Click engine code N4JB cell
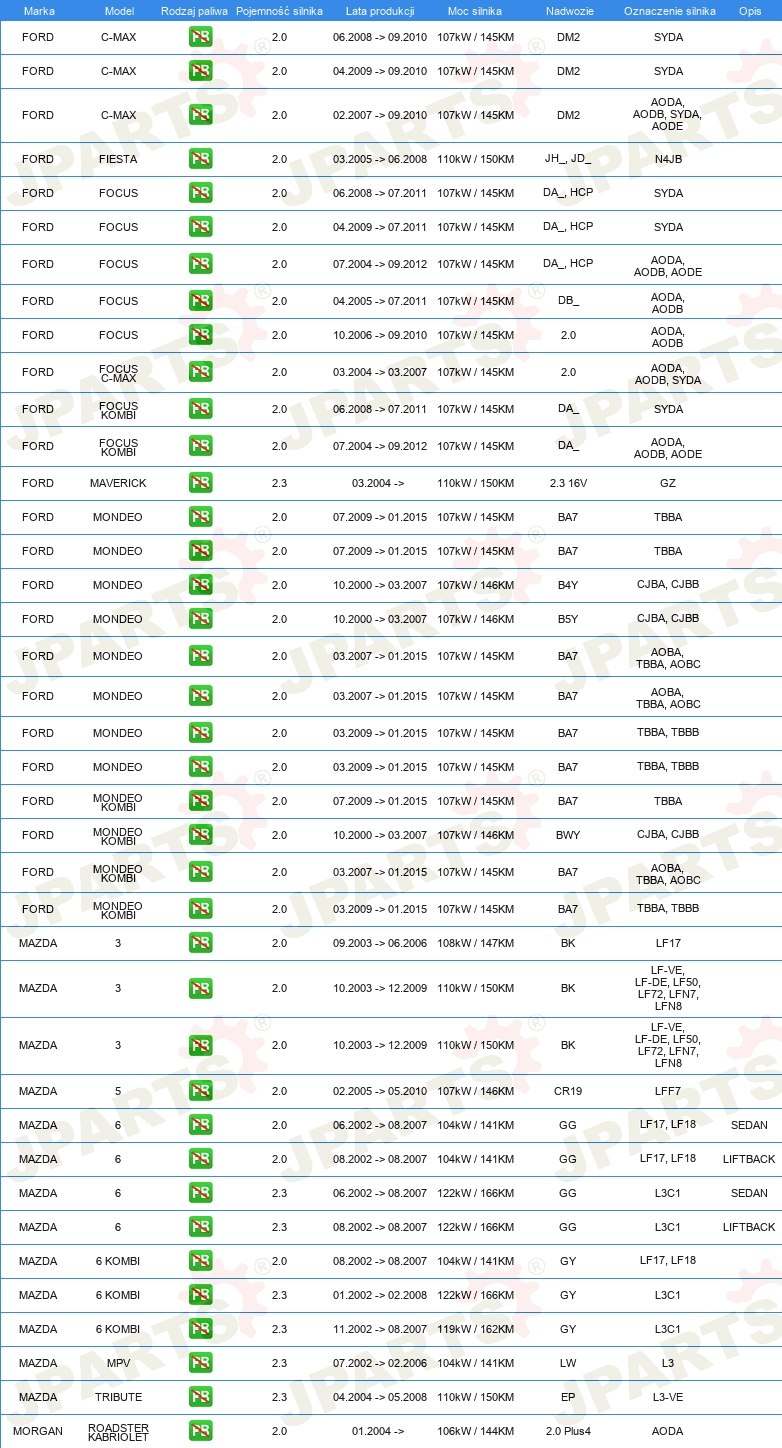The image size is (782, 1448). tap(668, 159)
